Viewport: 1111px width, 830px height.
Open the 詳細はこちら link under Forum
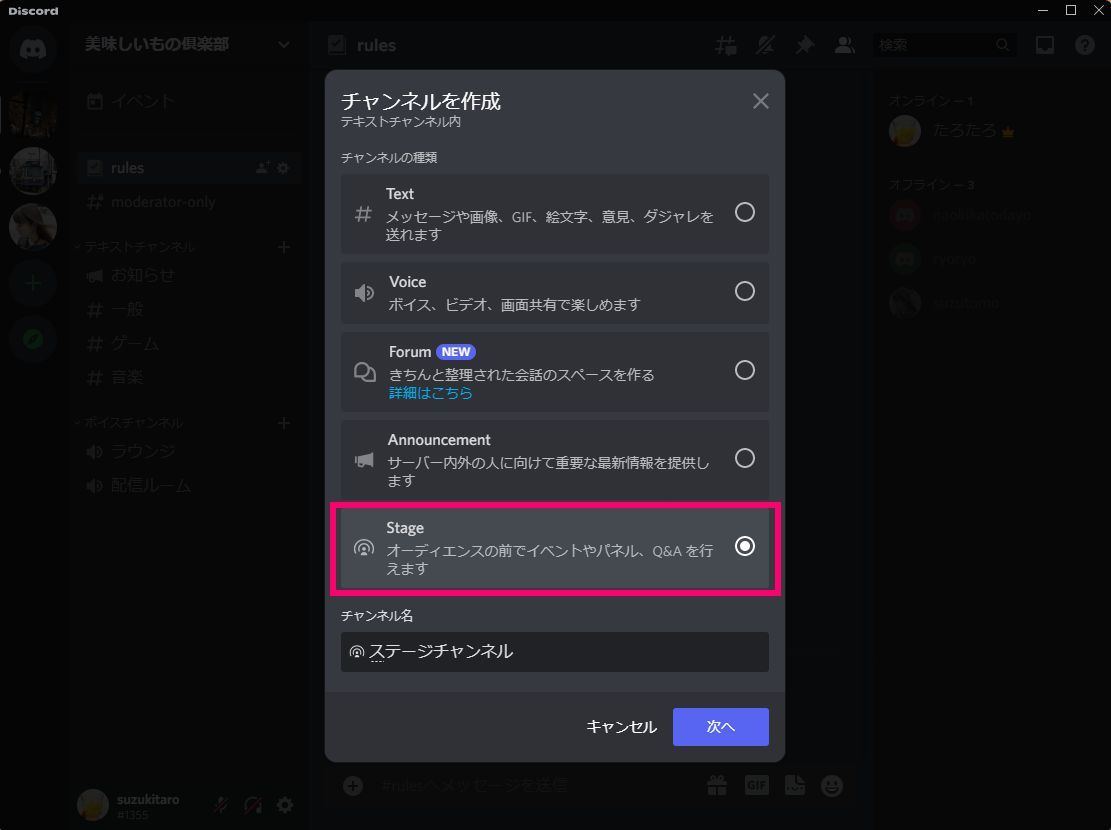coord(431,393)
